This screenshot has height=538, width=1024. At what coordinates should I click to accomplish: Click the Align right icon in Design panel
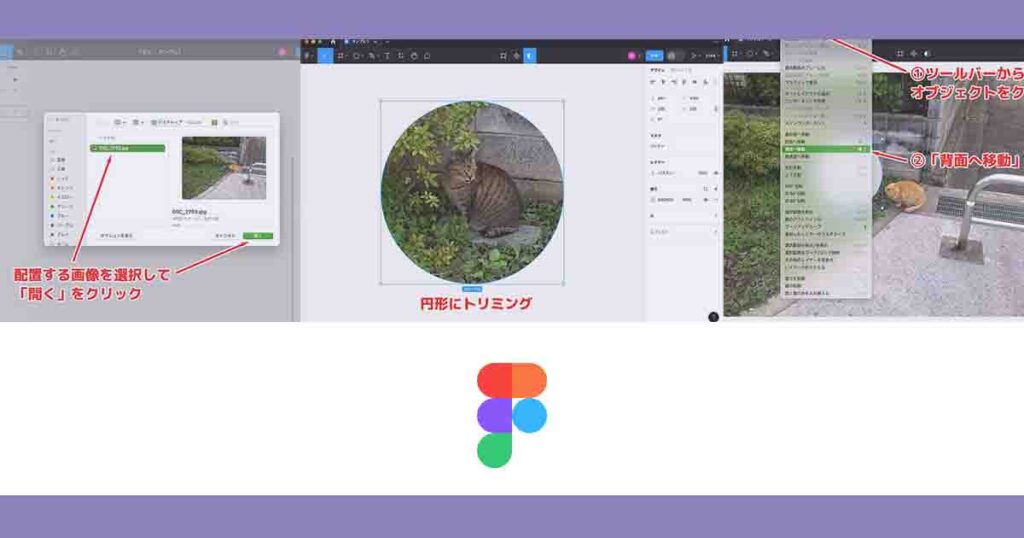tap(674, 82)
